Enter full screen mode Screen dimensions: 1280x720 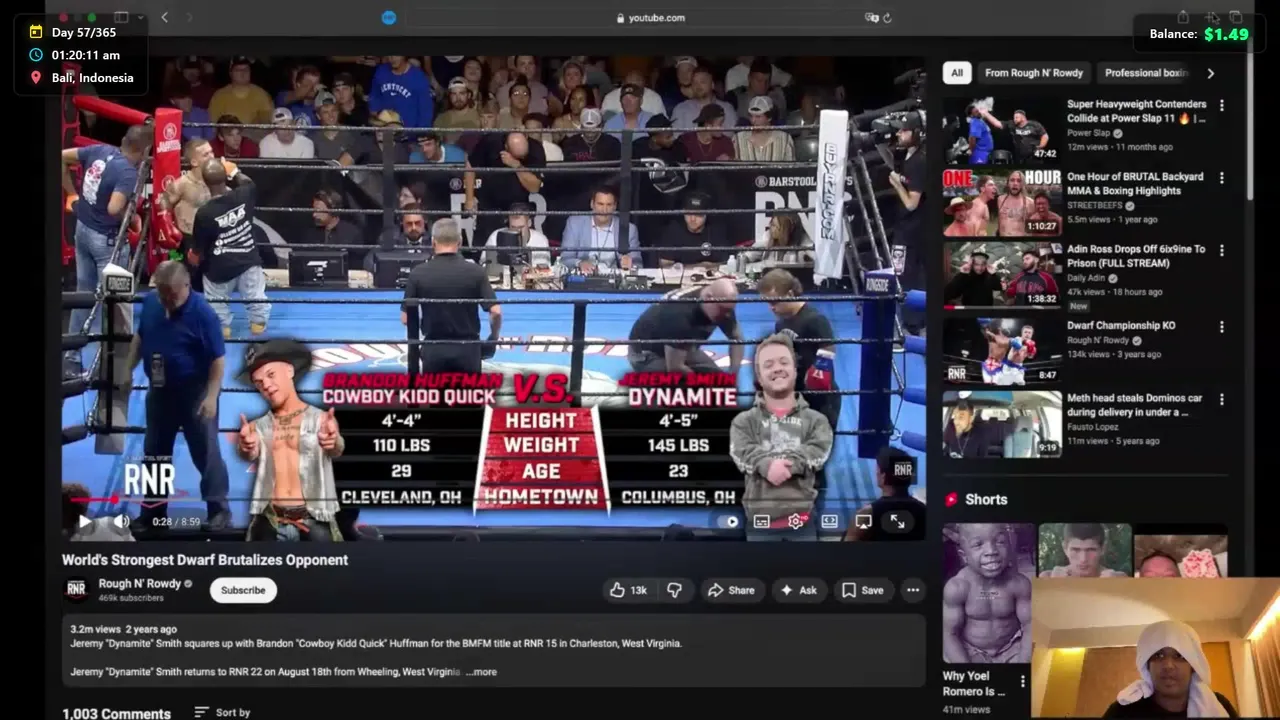(x=897, y=521)
